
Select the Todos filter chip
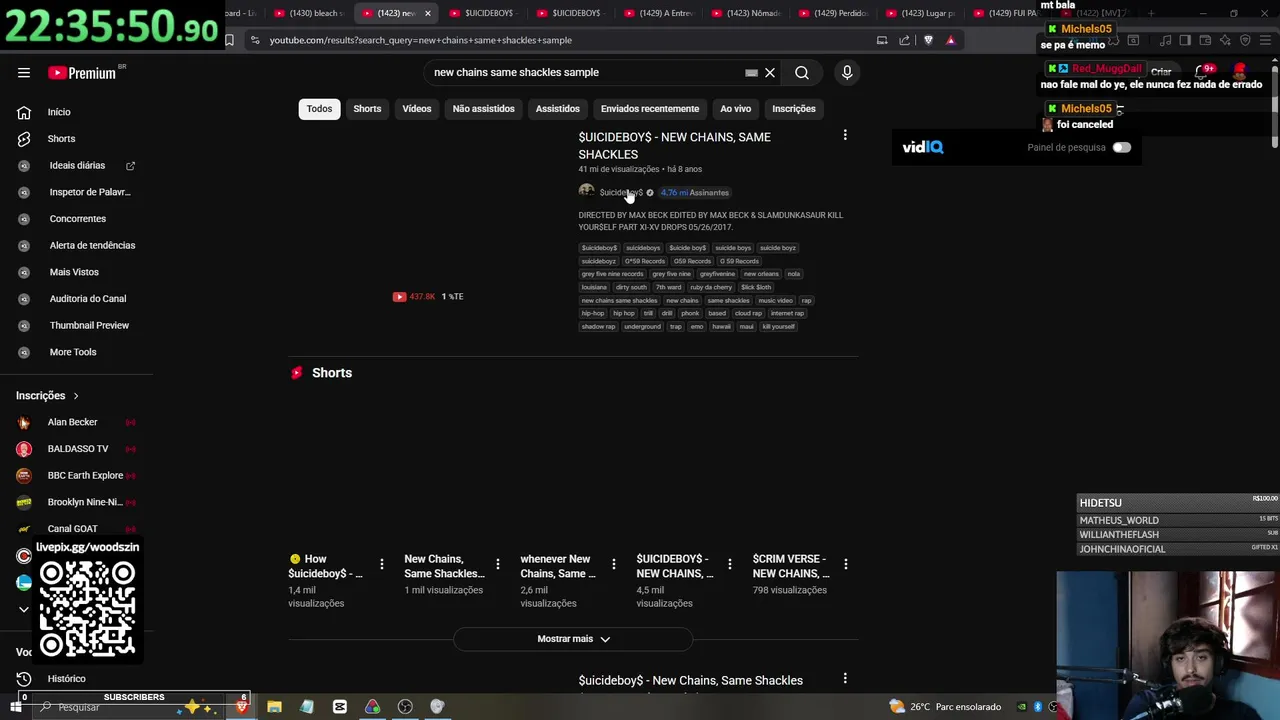319,109
